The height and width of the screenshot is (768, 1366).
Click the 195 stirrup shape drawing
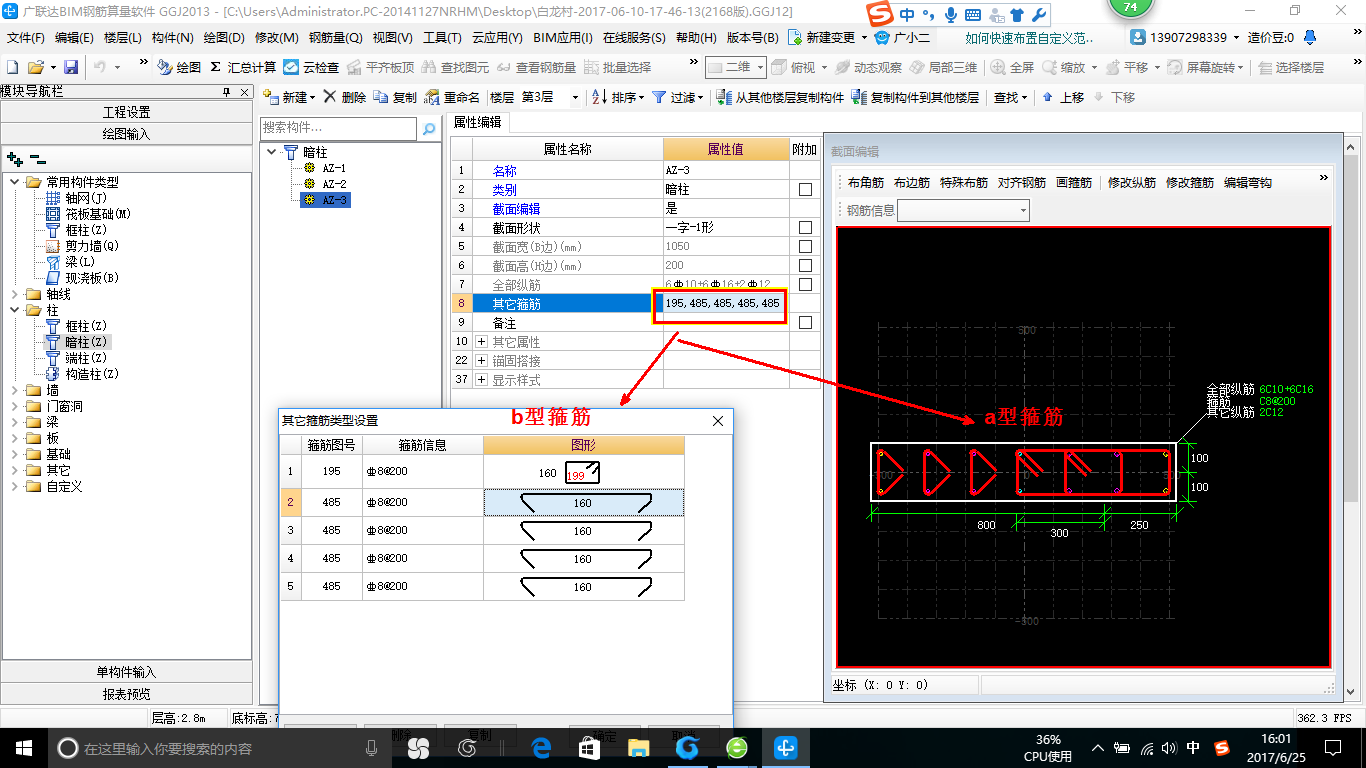pyautogui.click(x=584, y=473)
